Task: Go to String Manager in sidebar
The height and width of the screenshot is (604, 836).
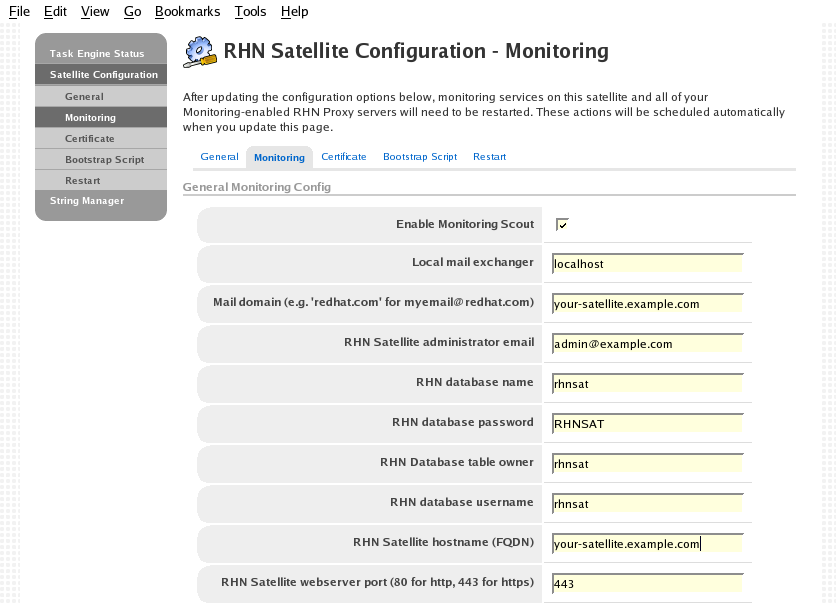Action: pos(87,201)
